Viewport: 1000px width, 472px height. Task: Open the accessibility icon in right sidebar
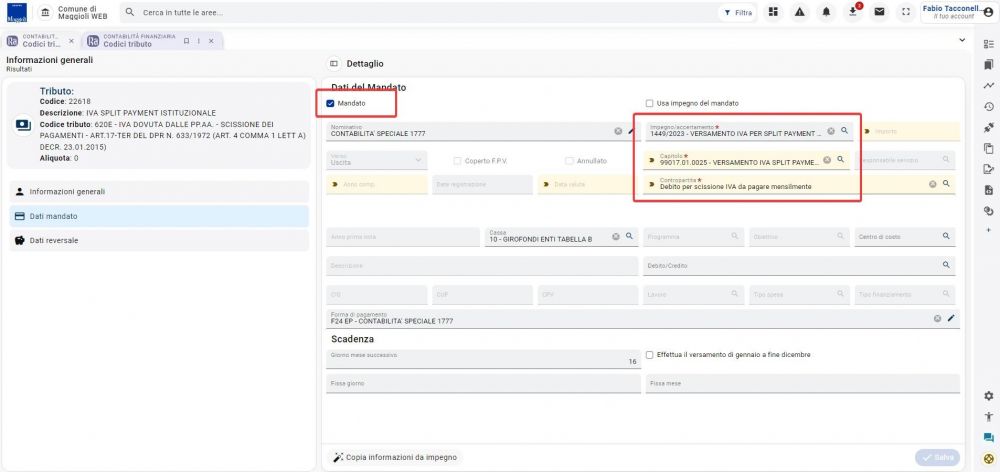click(x=989, y=417)
